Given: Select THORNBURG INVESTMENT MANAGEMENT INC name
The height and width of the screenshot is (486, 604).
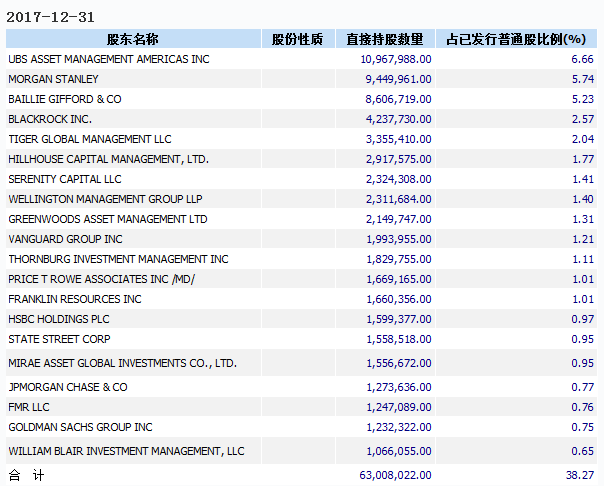Looking at the screenshot, I should pos(118,259).
